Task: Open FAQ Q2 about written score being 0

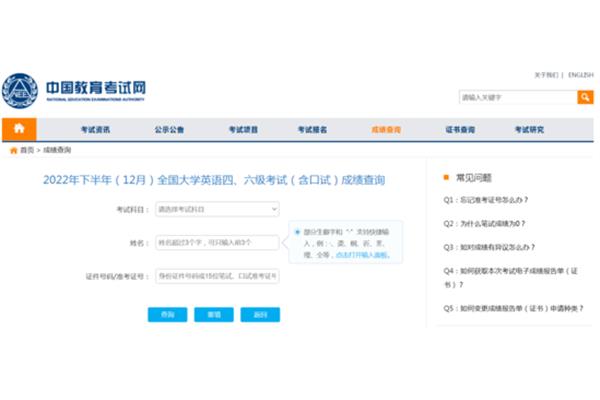Action: [484, 224]
